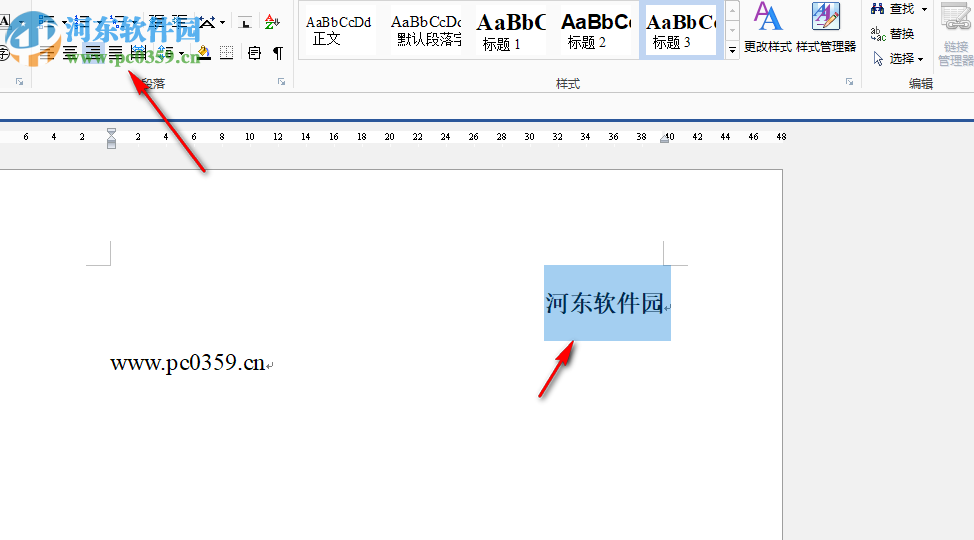Click the first-line indent ruler marker
The image size is (974, 540).
click(x=111, y=131)
